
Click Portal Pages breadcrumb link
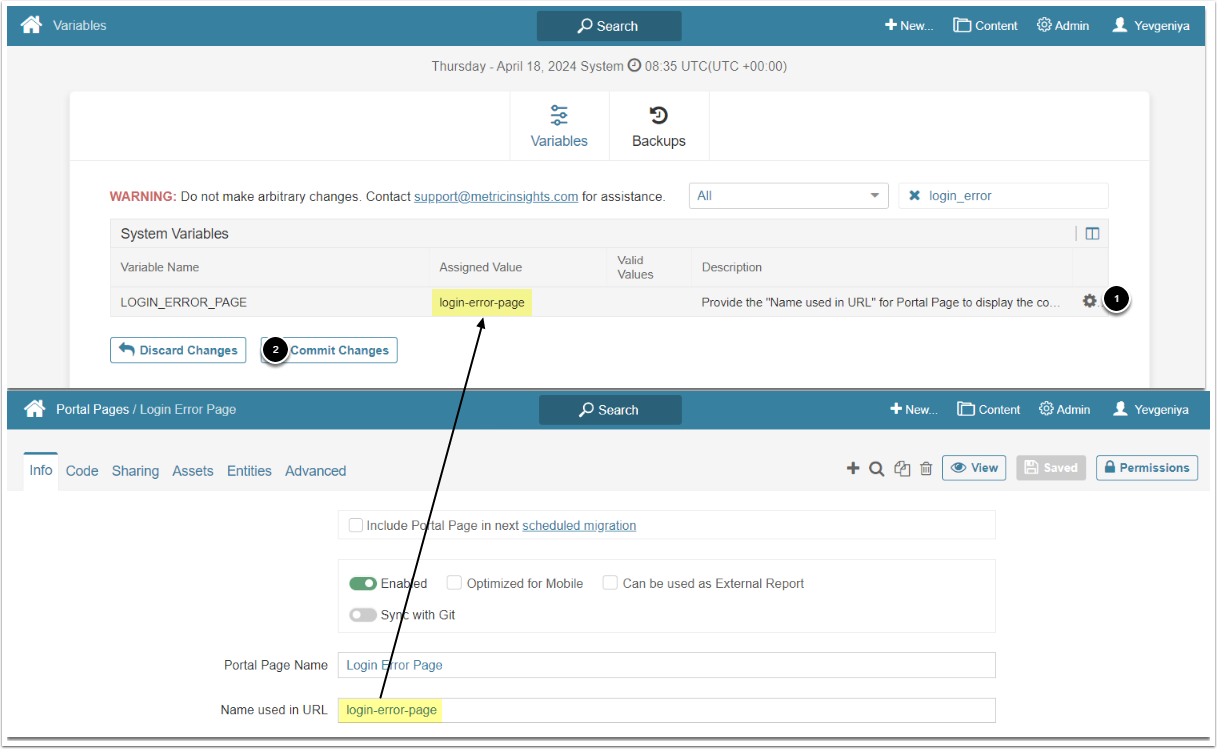92,410
